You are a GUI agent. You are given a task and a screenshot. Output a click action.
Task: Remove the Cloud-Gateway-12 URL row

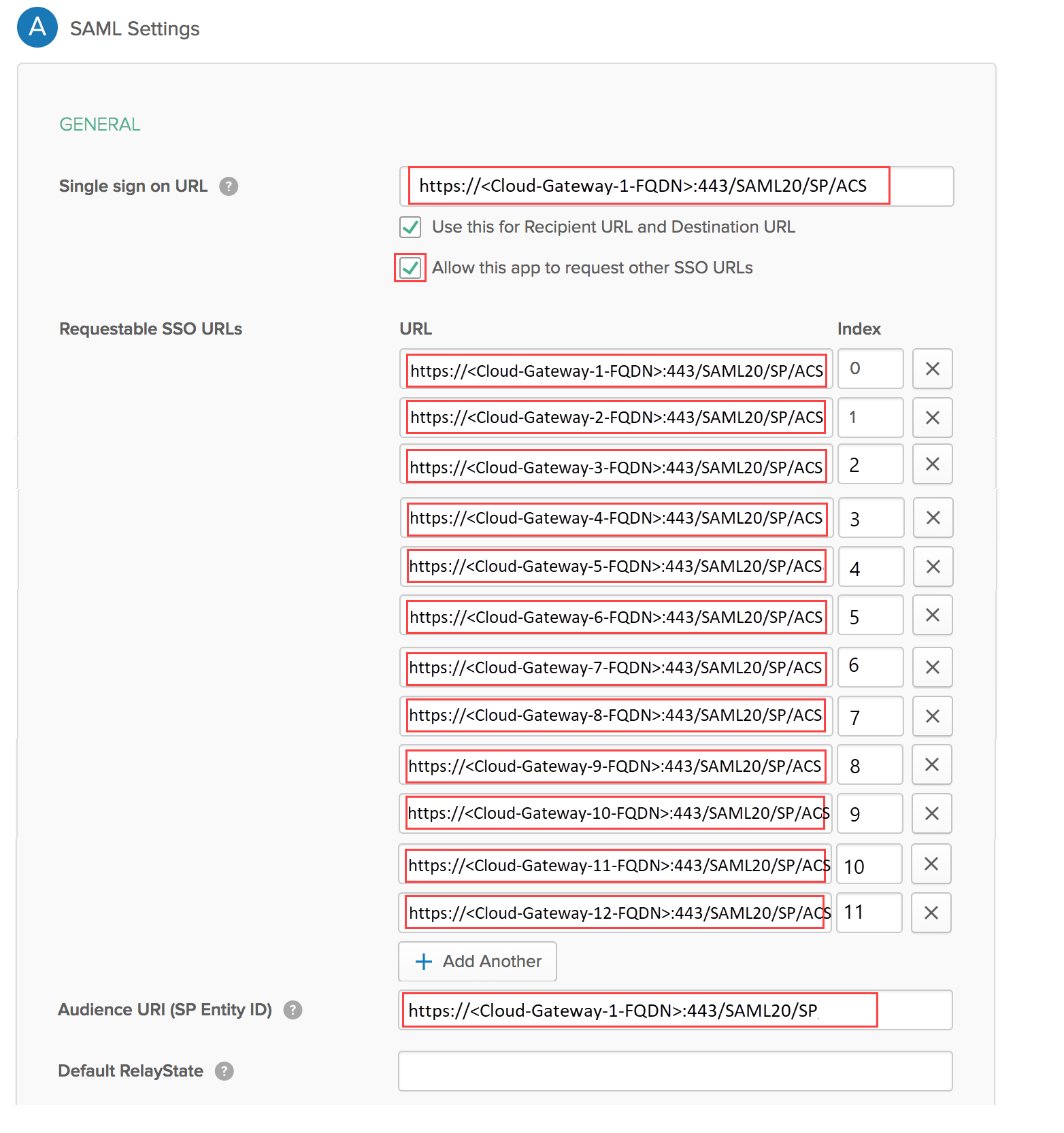(931, 913)
